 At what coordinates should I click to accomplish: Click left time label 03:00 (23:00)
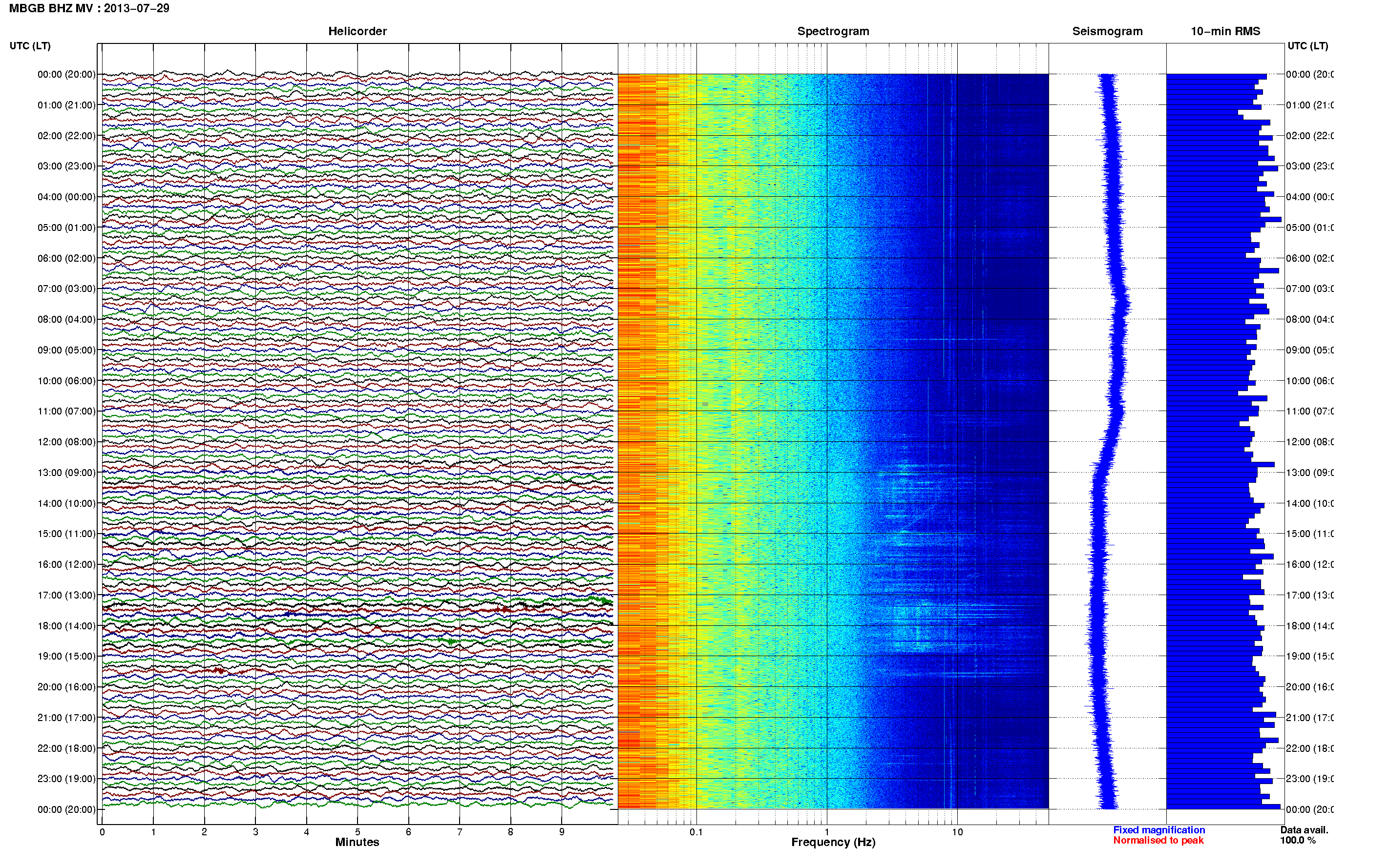(66, 166)
